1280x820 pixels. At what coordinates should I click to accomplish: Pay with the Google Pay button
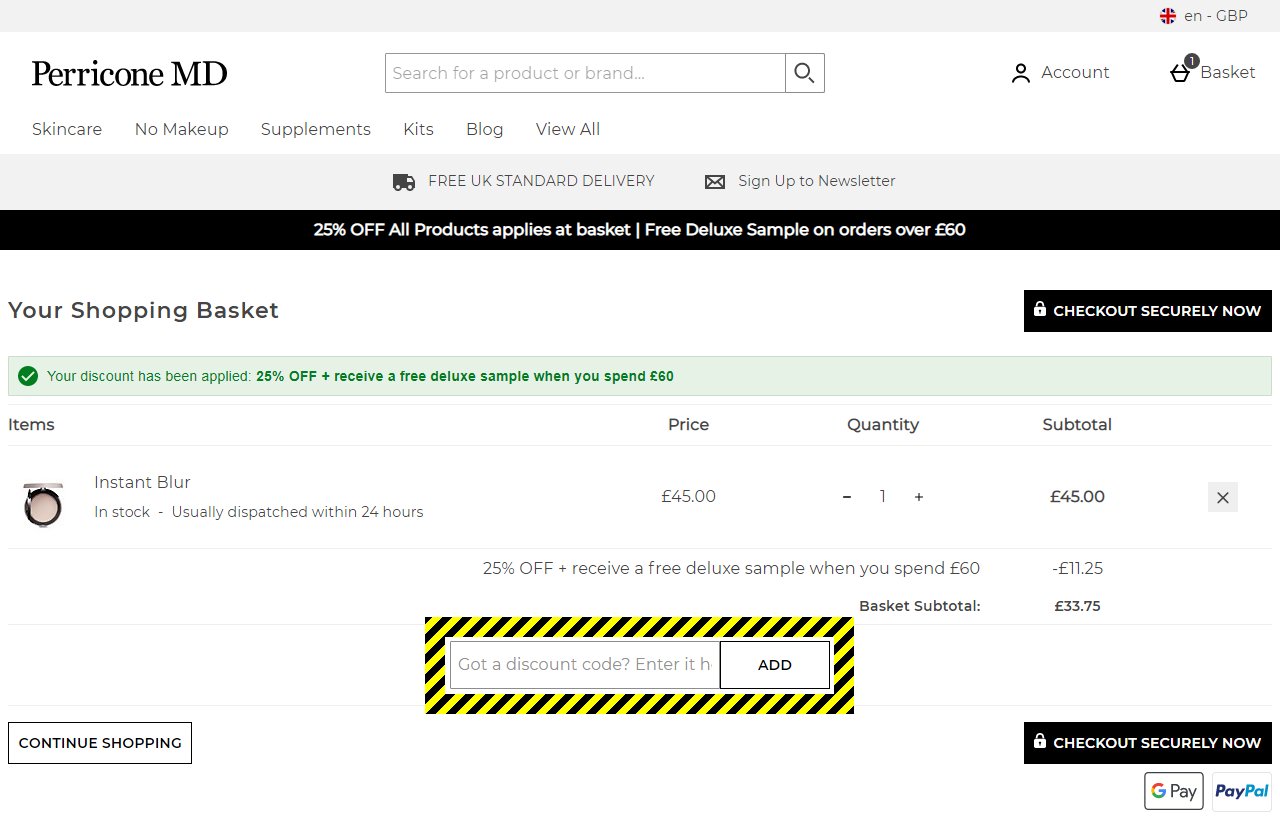coord(1174,791)
